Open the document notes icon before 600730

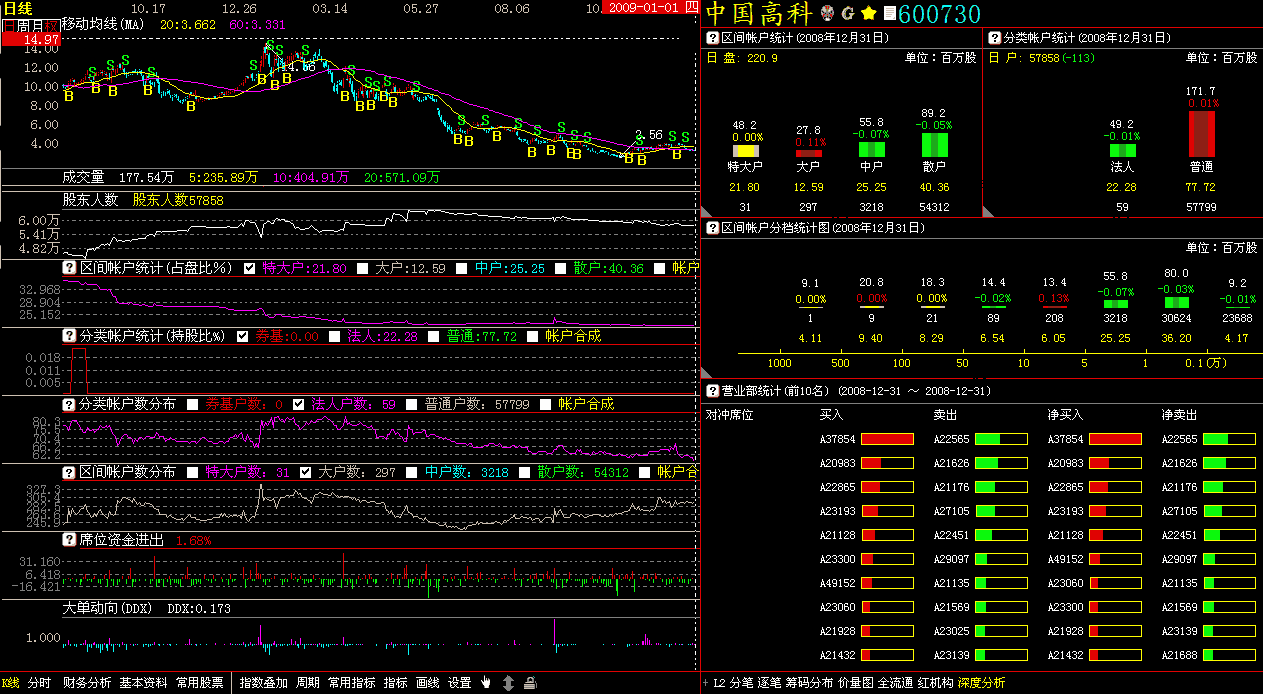[x=888, y=14]
